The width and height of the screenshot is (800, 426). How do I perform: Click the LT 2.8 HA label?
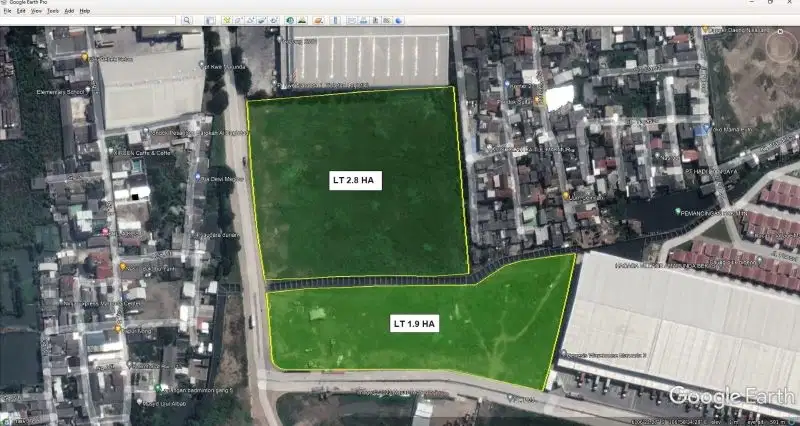tap(354, 181)
